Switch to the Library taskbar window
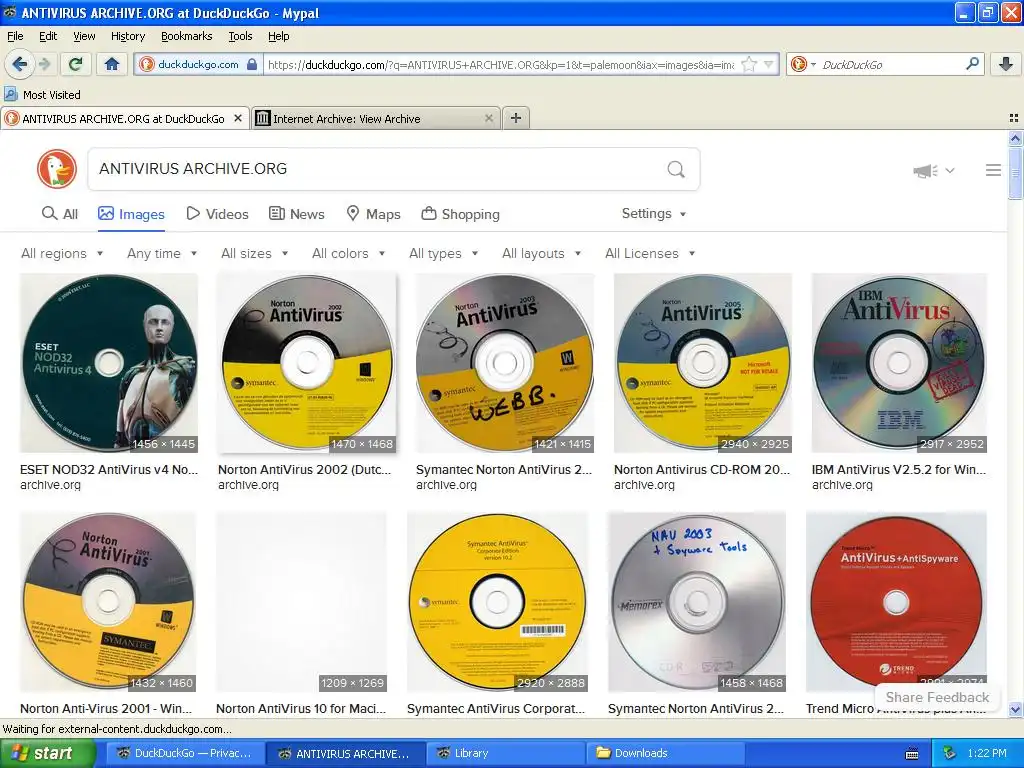The image size is (1024, 768). click(x=506, y=753)
